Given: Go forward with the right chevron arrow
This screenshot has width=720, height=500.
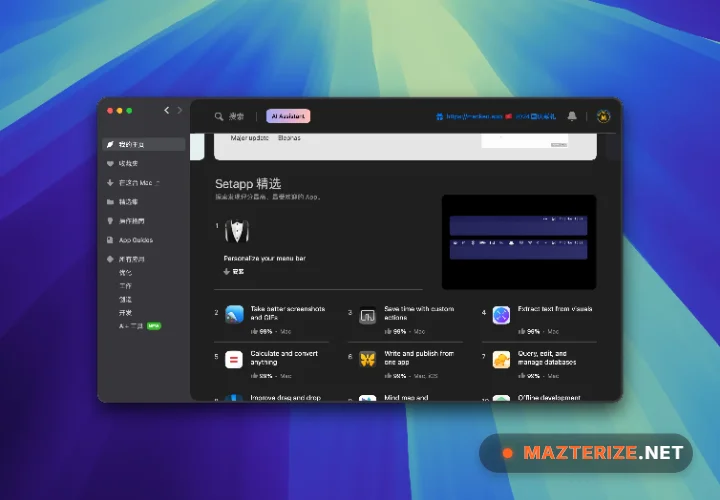Looking at the screenshot, I should [x=180, y=110].
